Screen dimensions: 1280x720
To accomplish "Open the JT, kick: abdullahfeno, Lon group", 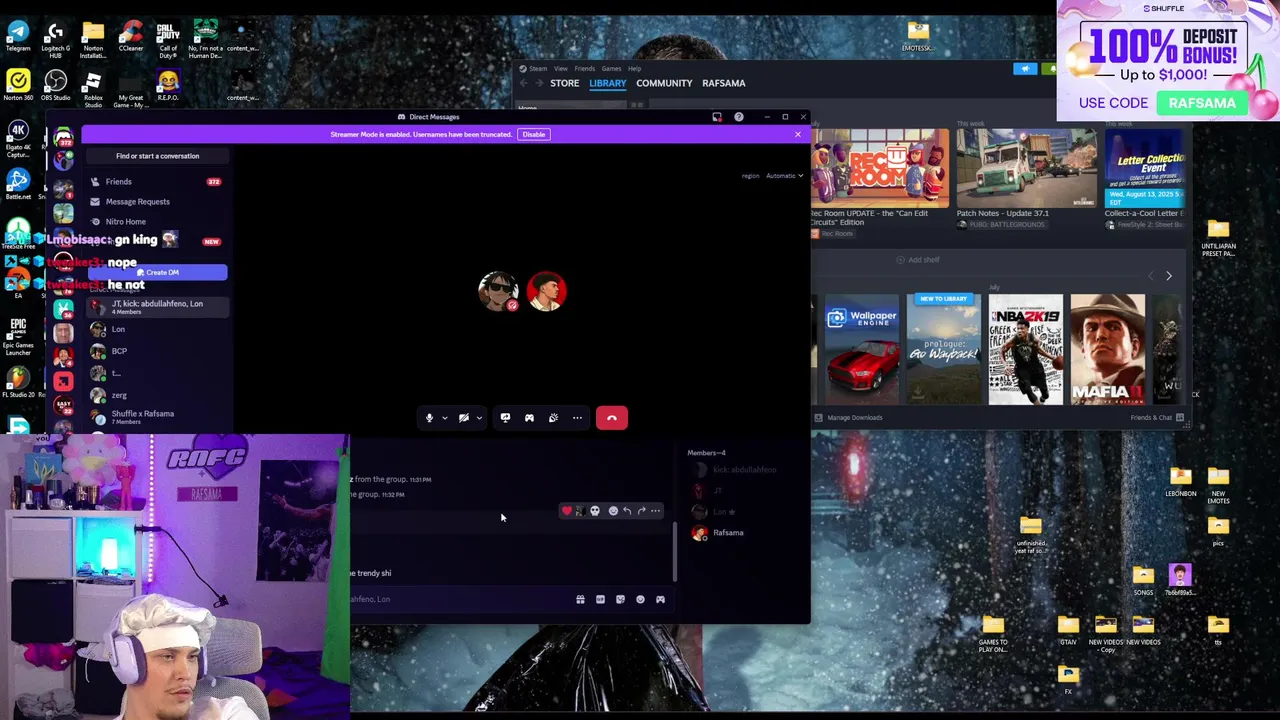I will click(157, 307).
